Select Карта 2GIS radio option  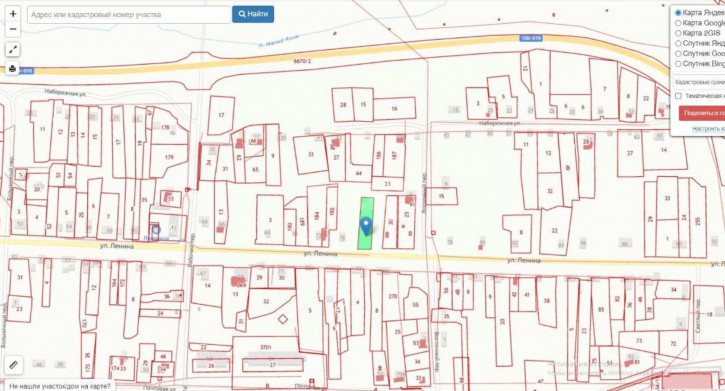[x=678, y=33]
